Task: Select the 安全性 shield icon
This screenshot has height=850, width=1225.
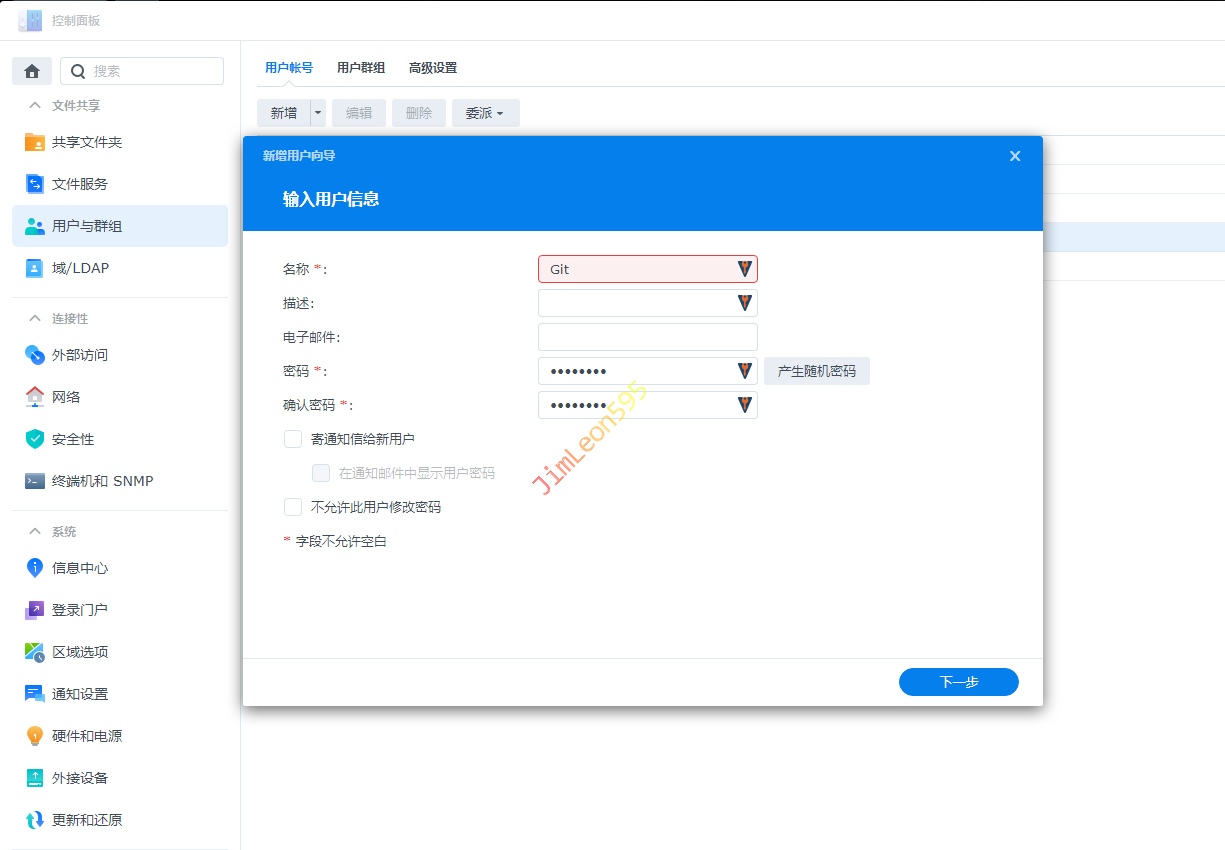Action: pyautogui.click(x=35, y=439)
